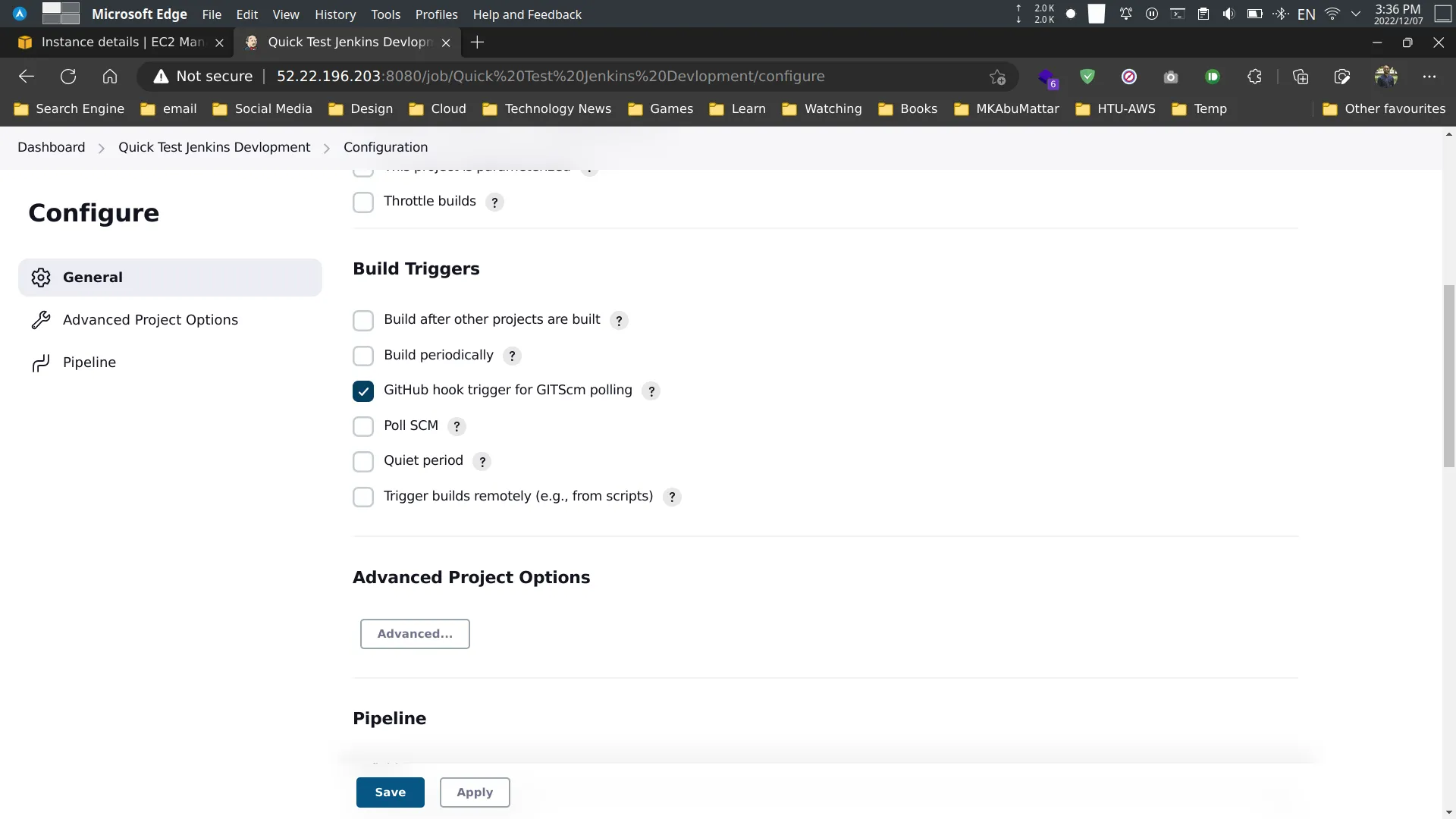This screenshot has height=819, width=1456.
Task: Click the Extensions puzzle icon in toolbar
Action: (1254, 77)
